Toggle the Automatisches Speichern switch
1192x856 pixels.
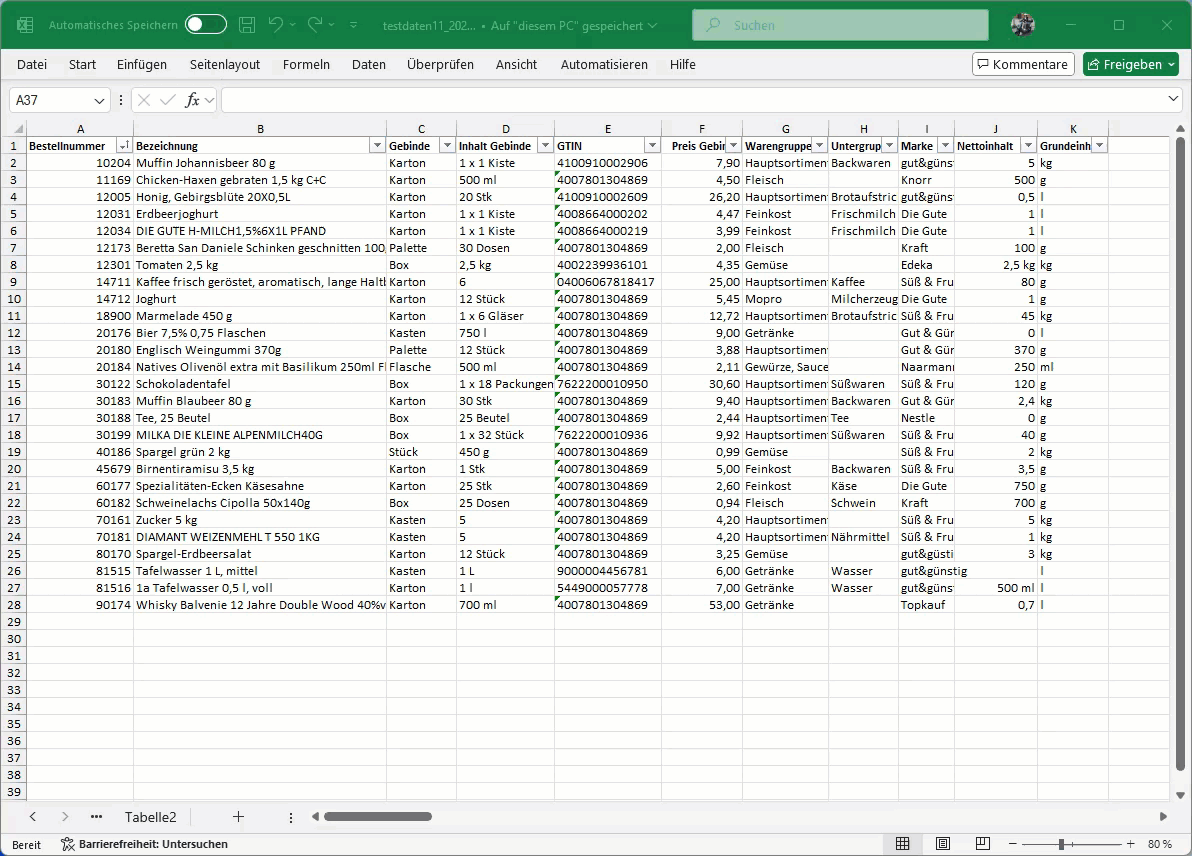tap(205, 25)
